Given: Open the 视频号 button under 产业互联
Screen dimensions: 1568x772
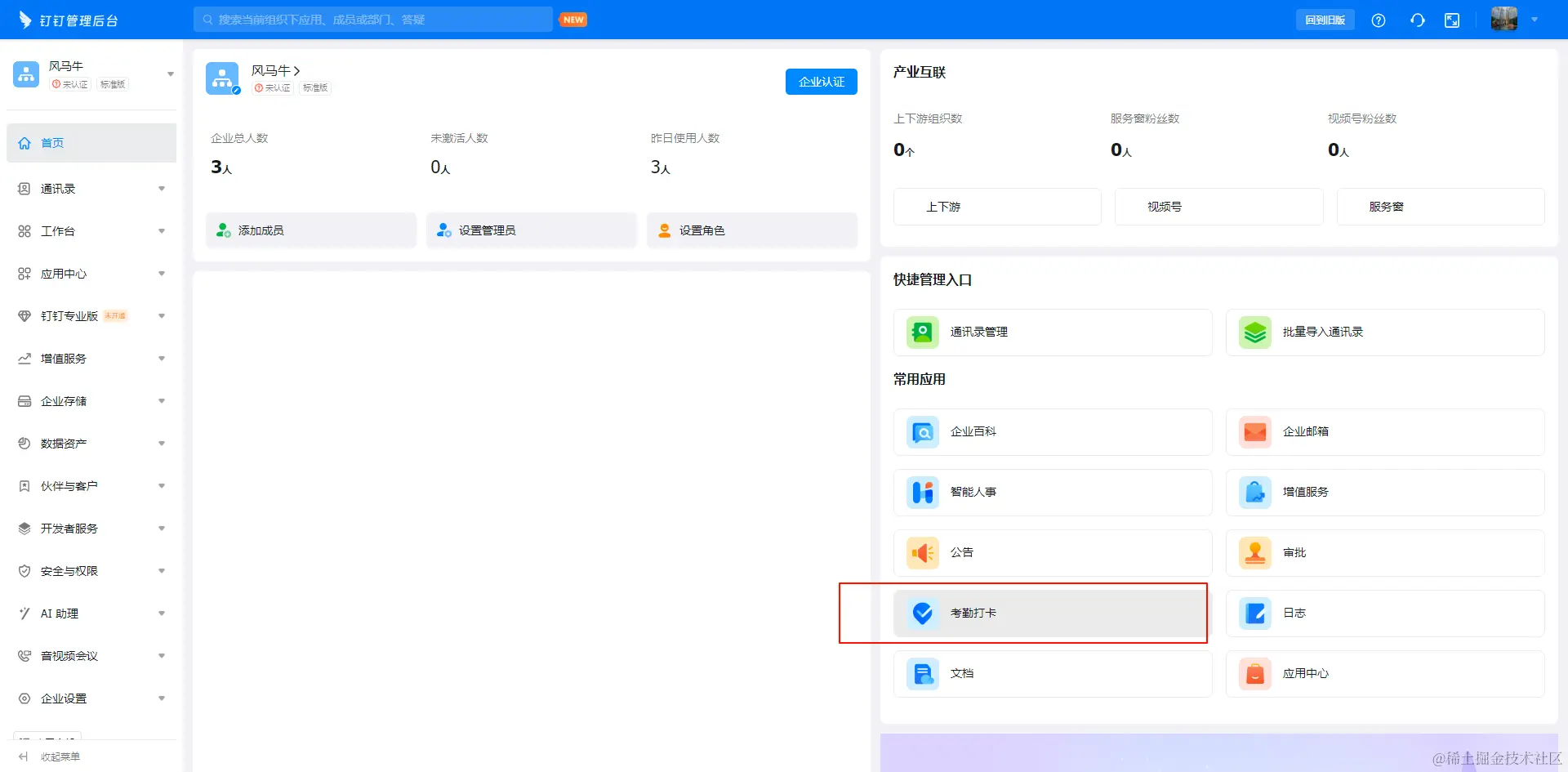Looking at the screenshot, I should 1219,207.
